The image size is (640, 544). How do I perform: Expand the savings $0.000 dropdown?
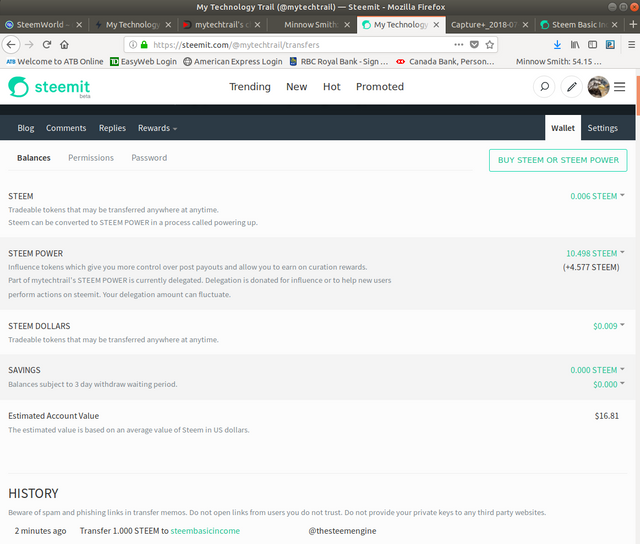(x=609, y=384)
